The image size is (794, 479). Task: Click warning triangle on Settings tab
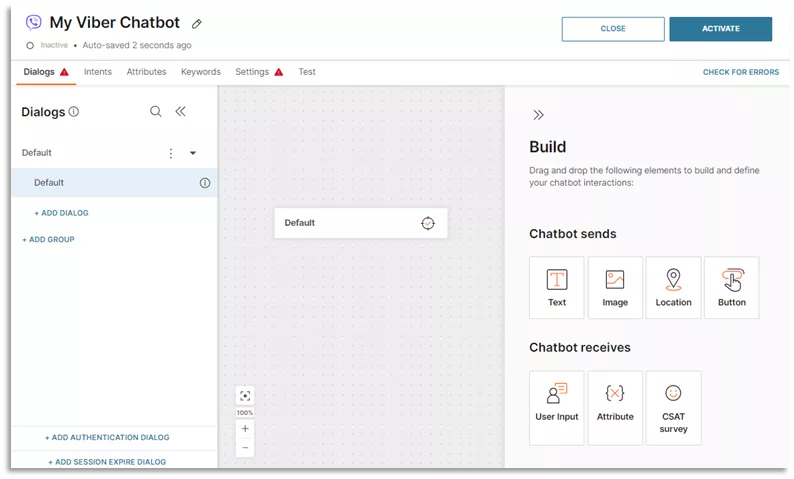[x=279, y=72]
